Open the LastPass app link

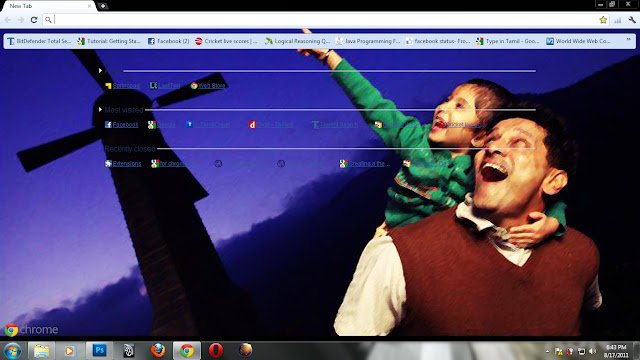(165, 85)
